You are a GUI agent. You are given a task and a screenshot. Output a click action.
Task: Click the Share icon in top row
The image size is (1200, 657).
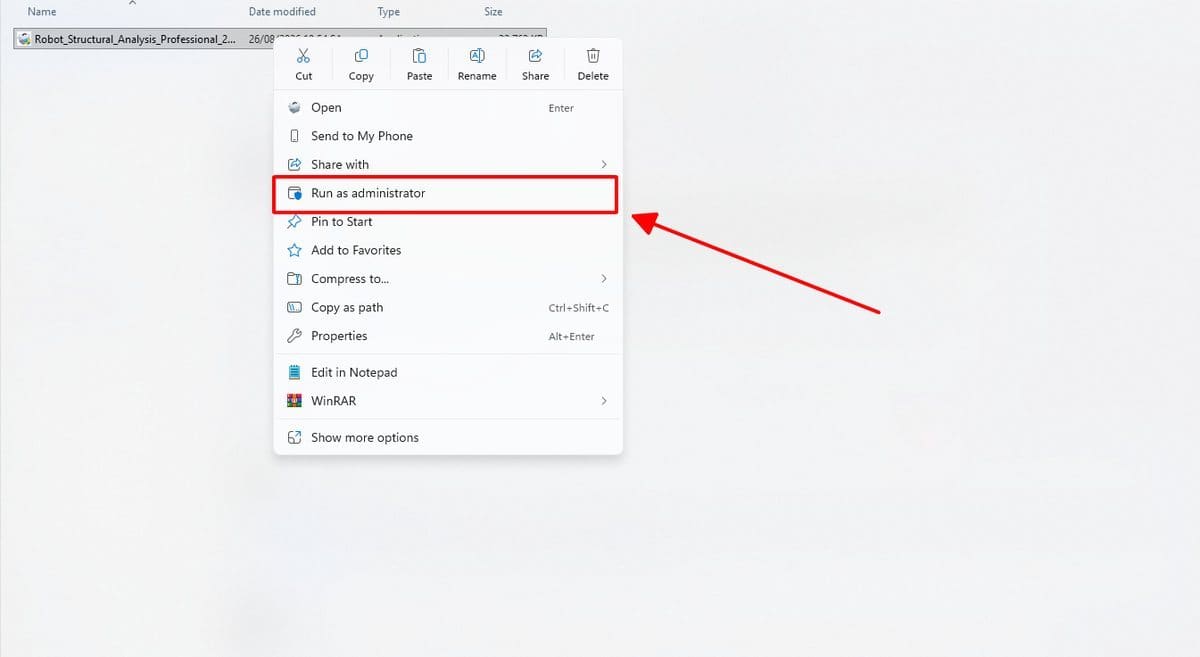tap(535, 56)
